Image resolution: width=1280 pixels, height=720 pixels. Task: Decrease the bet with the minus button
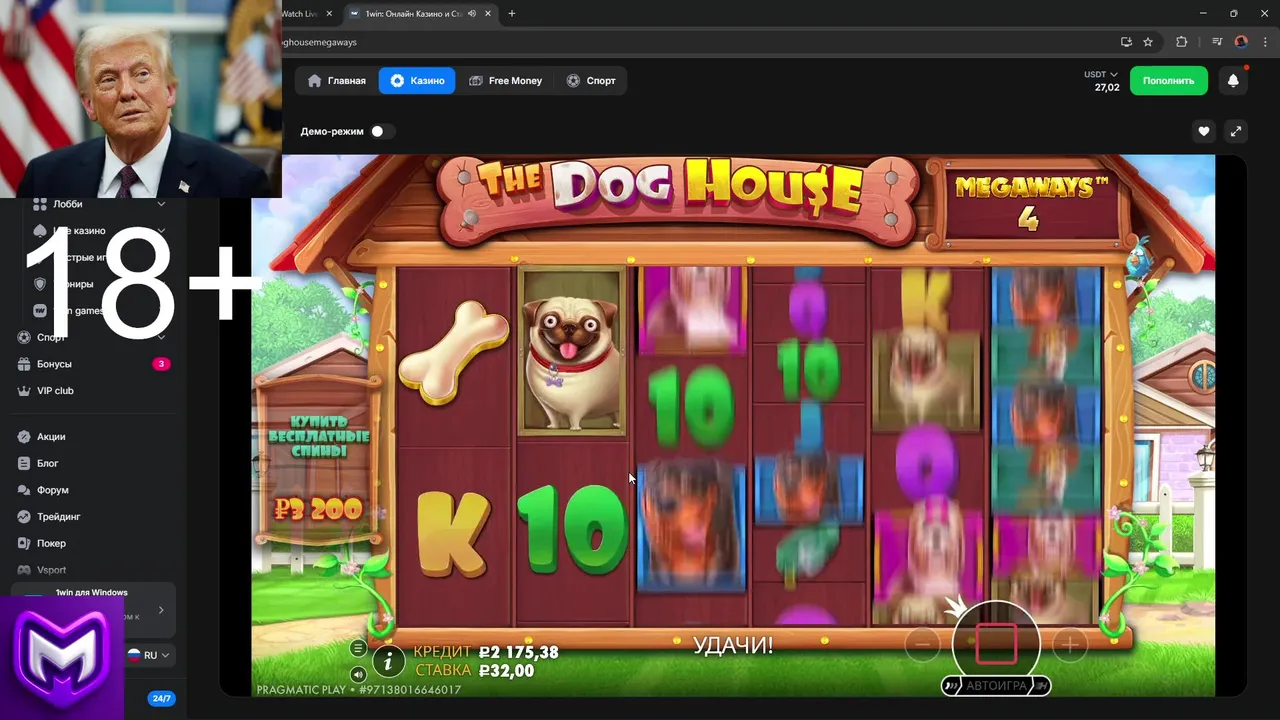923,645
